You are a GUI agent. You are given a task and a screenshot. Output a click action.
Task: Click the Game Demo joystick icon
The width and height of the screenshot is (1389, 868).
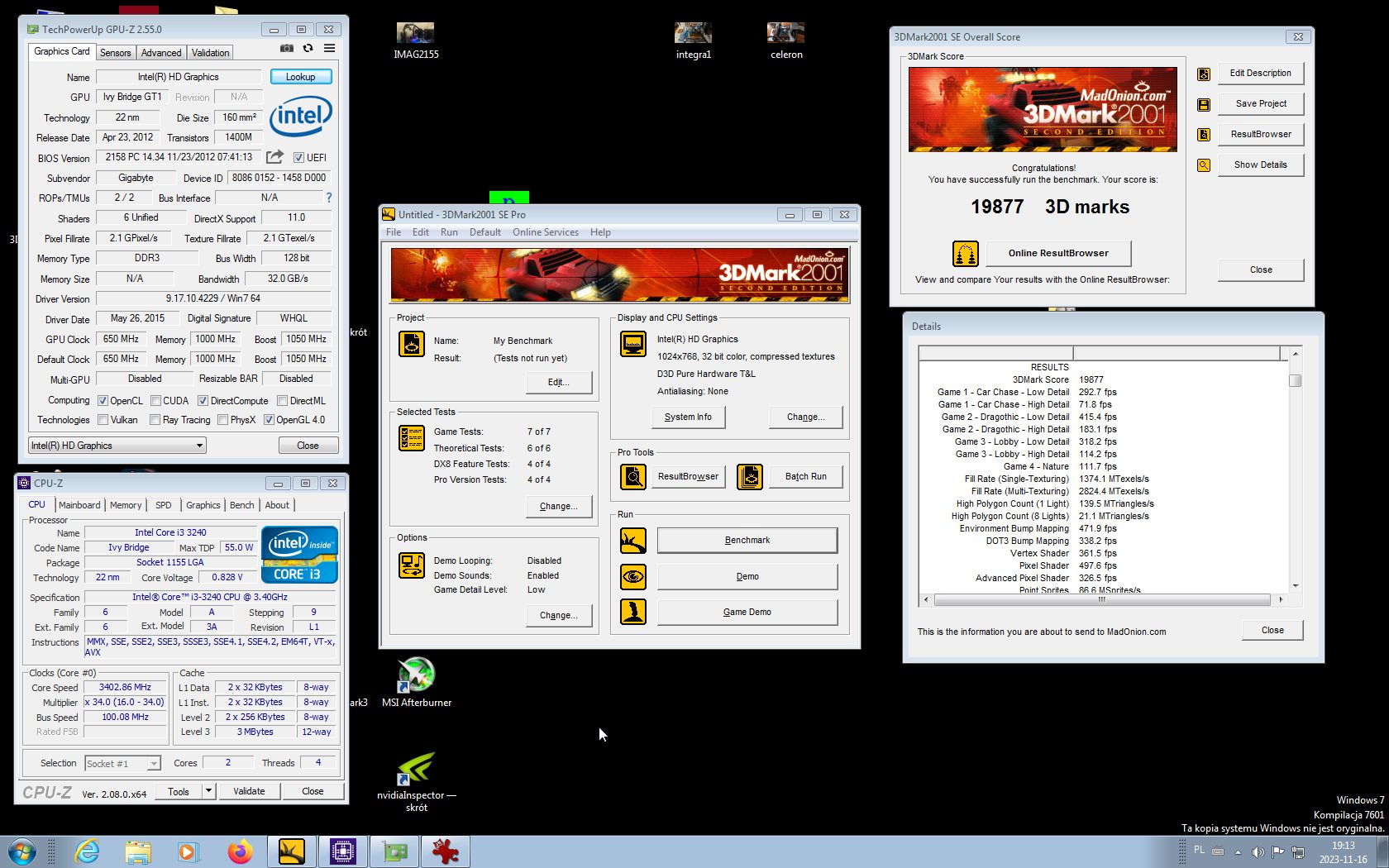coord(633,612)
